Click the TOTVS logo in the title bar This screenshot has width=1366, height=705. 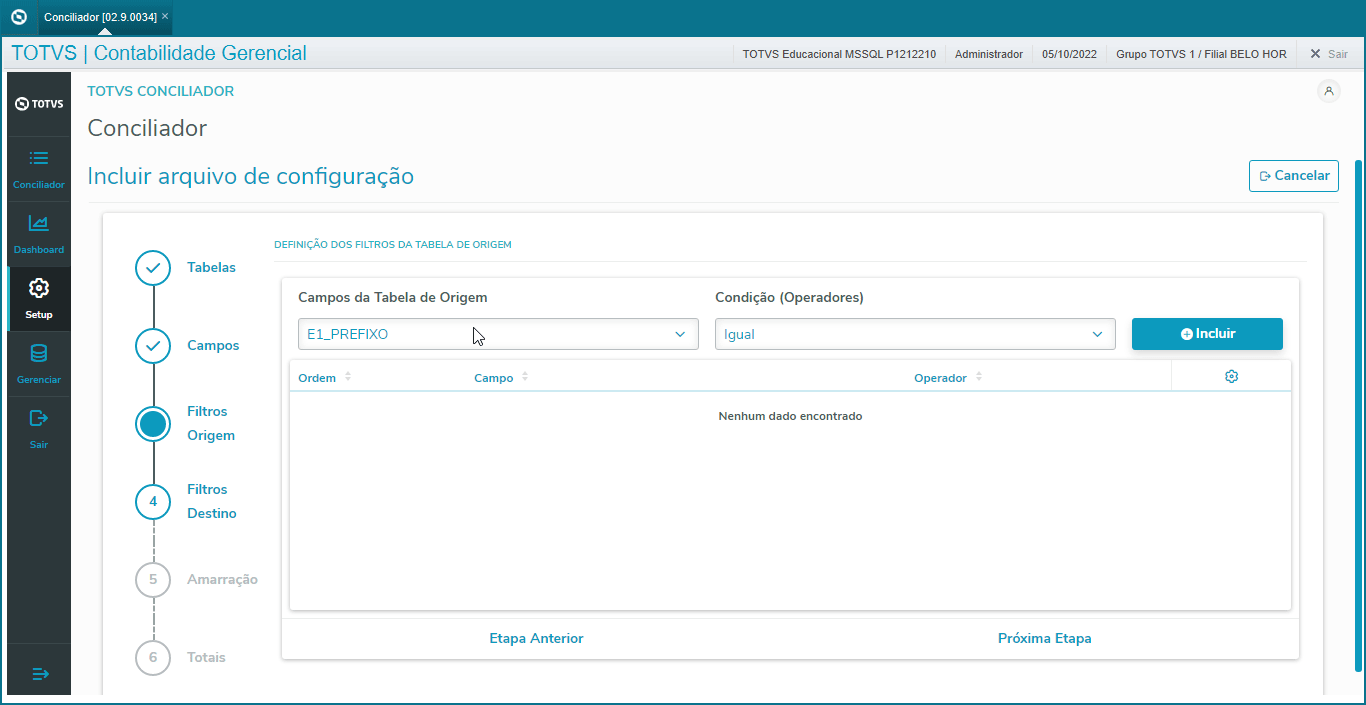18,17
